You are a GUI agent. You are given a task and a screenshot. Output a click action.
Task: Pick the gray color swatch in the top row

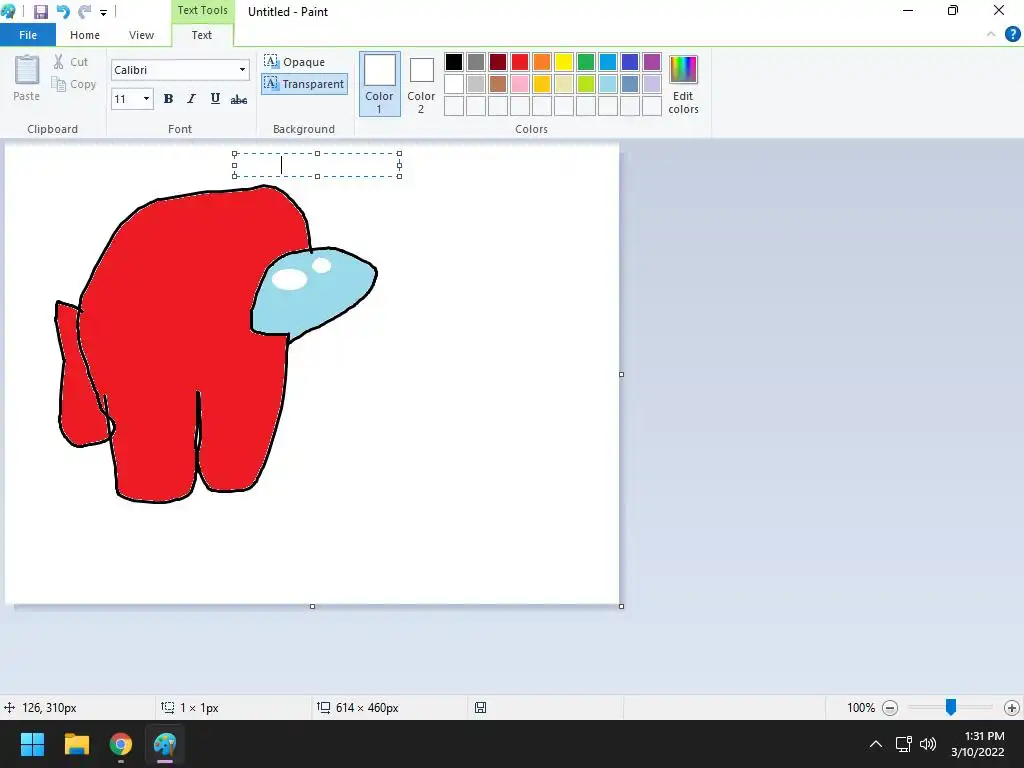point(476,62)
